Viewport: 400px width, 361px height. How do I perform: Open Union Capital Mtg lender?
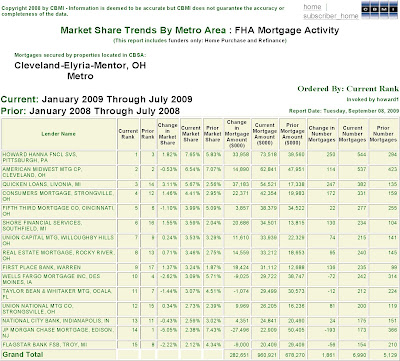tap(58, 241)
